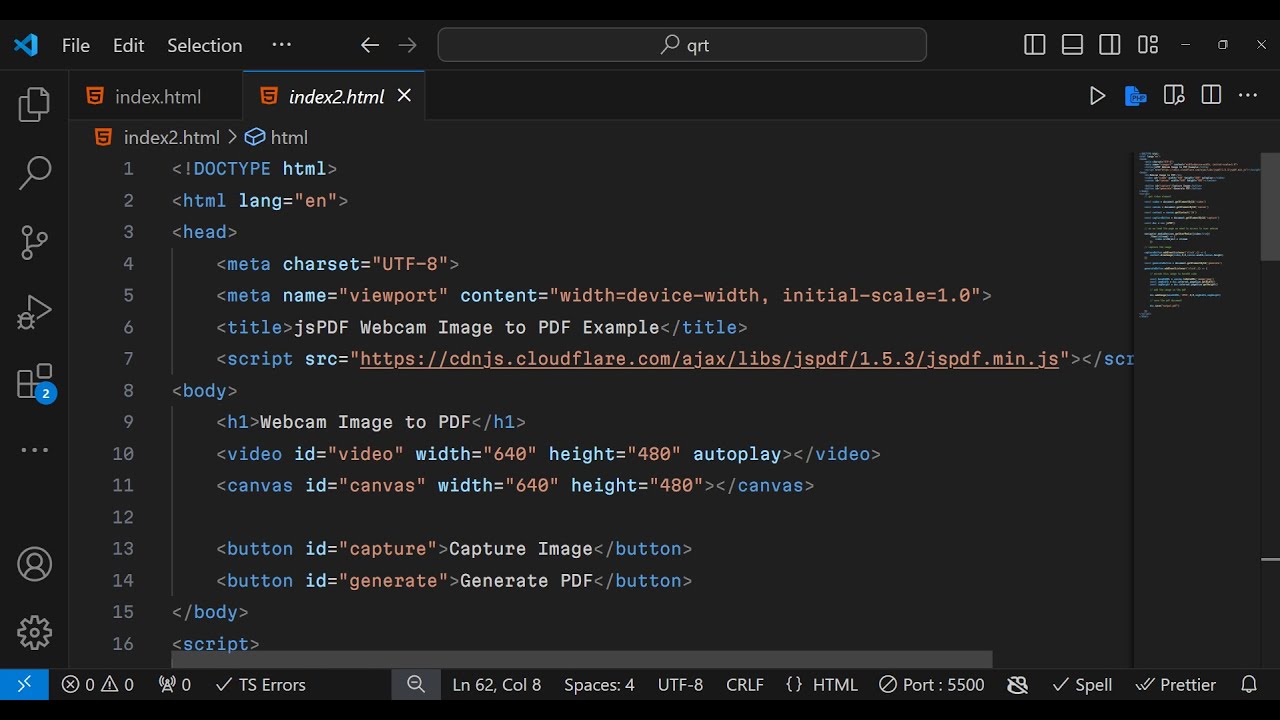Image resolution: width=1280 pixels, height=720 pixels.
Task: Close the index2.html tab
Action: point(404,96)
